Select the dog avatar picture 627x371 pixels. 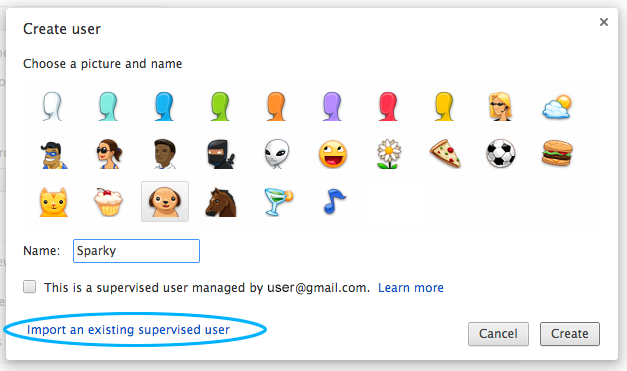pyautogui.click(x=165, y=201)
